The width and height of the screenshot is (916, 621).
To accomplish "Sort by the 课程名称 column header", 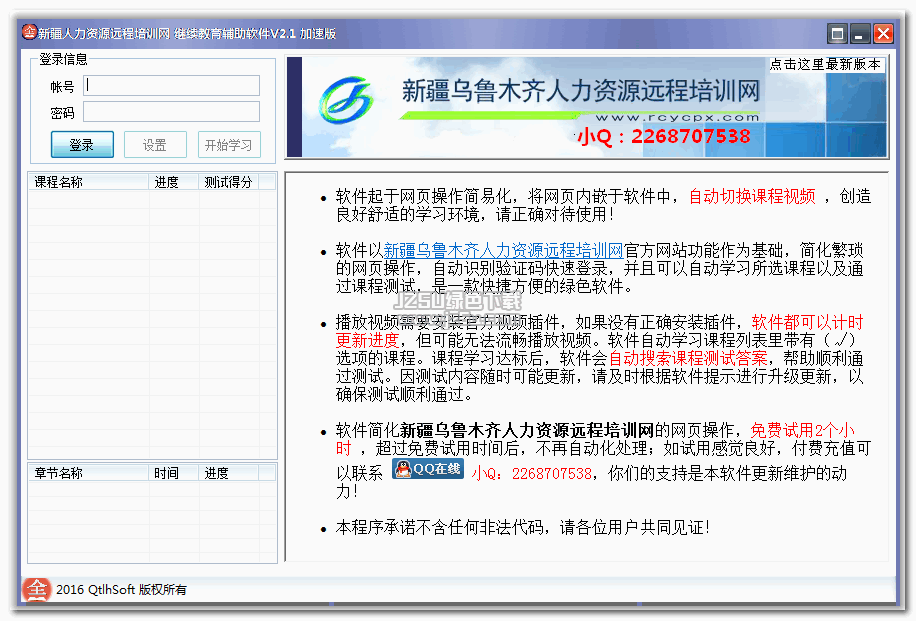I will [x=89, y=182].
